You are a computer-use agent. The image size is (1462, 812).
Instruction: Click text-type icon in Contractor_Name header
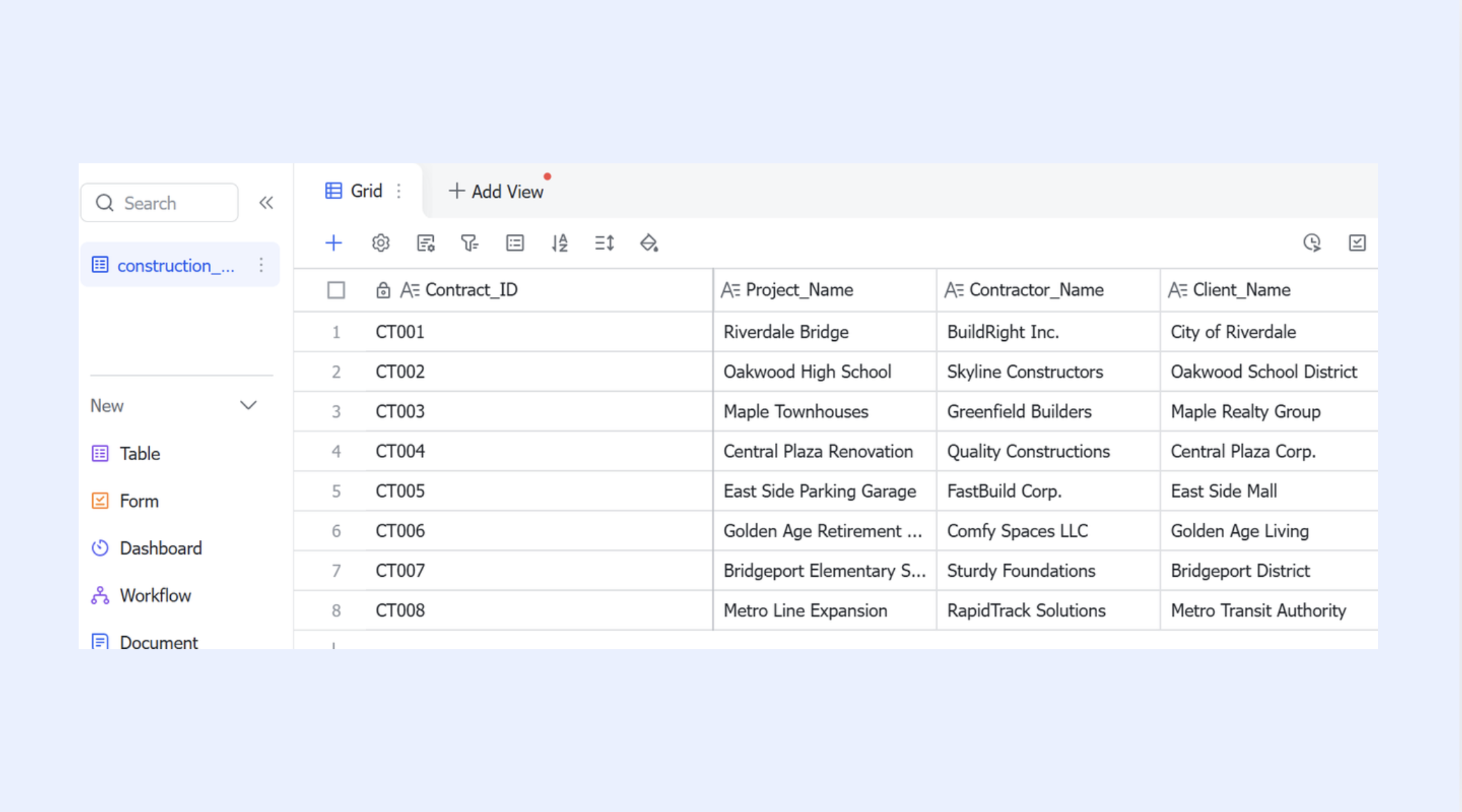[954, 290]
